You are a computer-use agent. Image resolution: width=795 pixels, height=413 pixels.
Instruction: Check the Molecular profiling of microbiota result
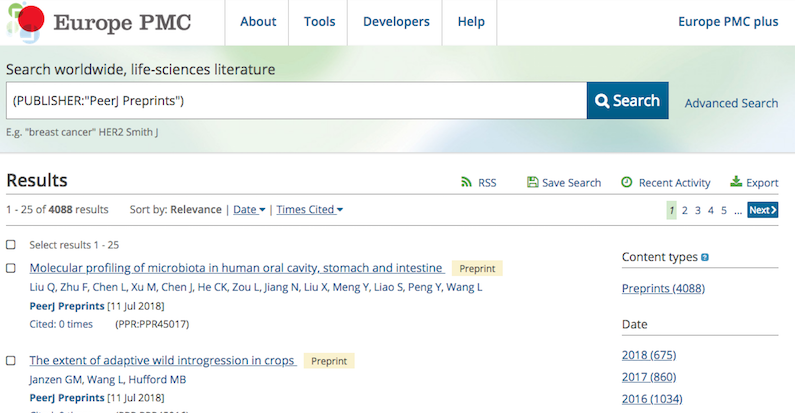[x=11, y=268]
